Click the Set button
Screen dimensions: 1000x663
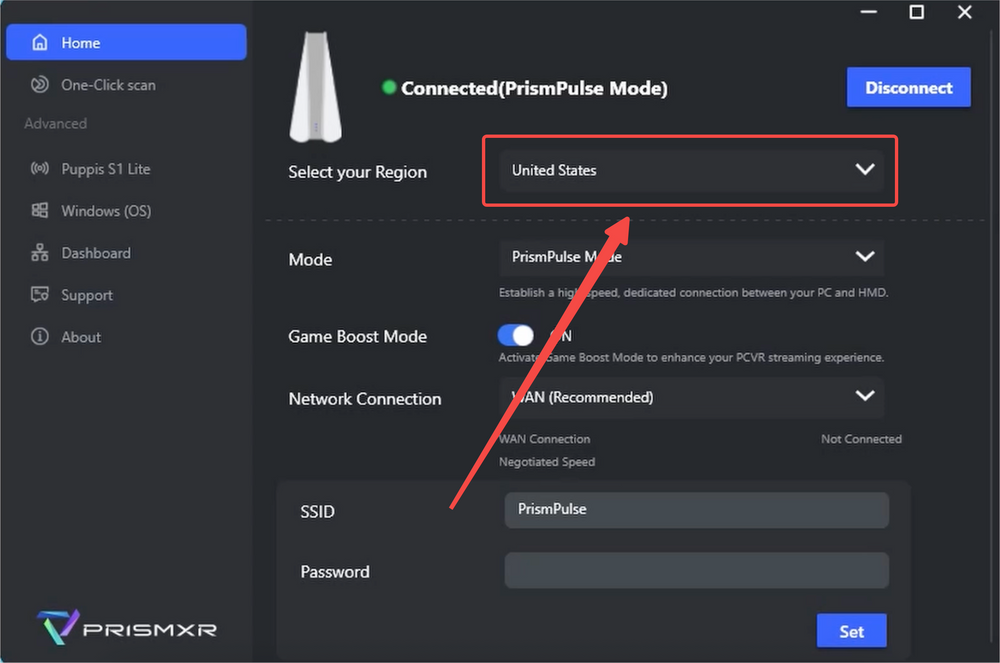point(851,631)
